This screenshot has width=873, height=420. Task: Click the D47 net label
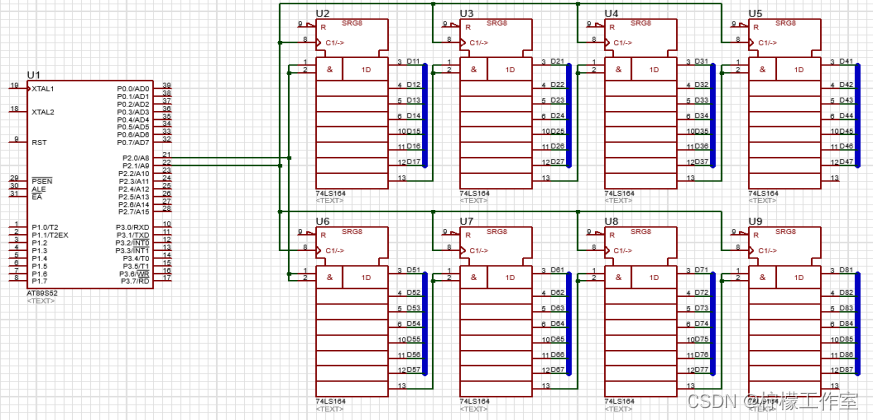846,162
